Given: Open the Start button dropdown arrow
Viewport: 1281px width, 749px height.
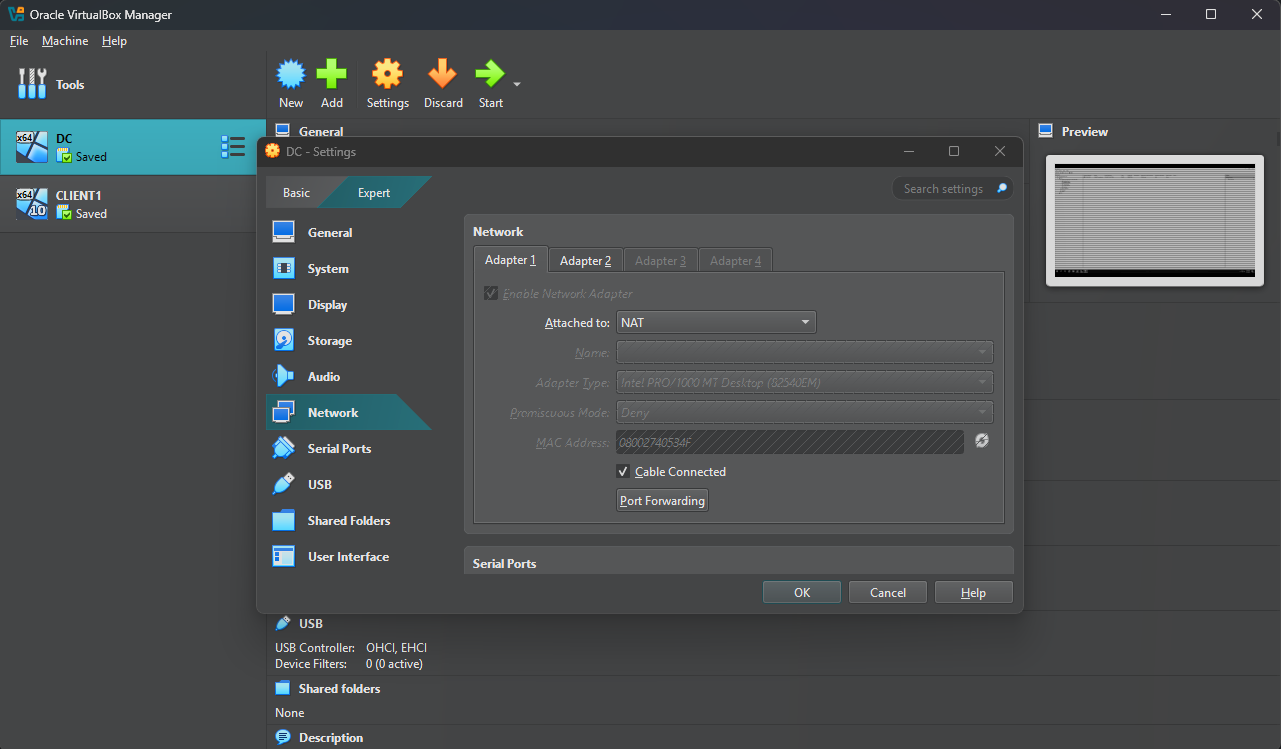Looking at the screenshot, I should click(517, 84).
